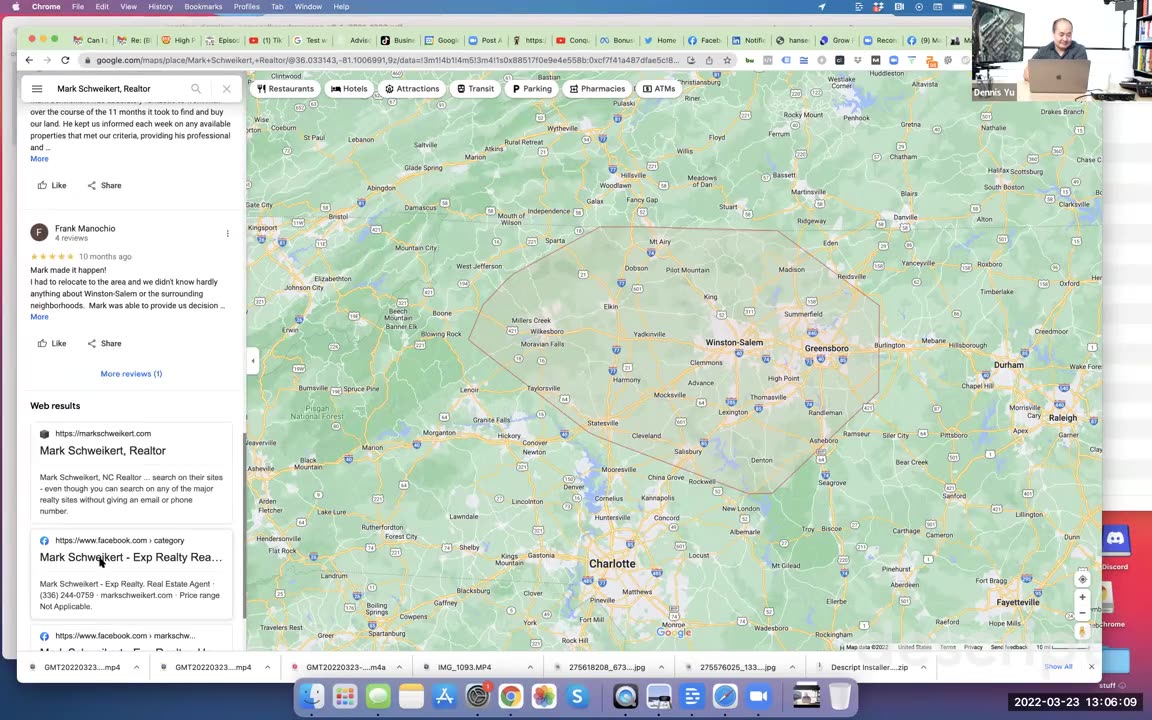1152x720 pixels.
Task: Open the Chrome Bookmarks menu
Action: [203, 7]
